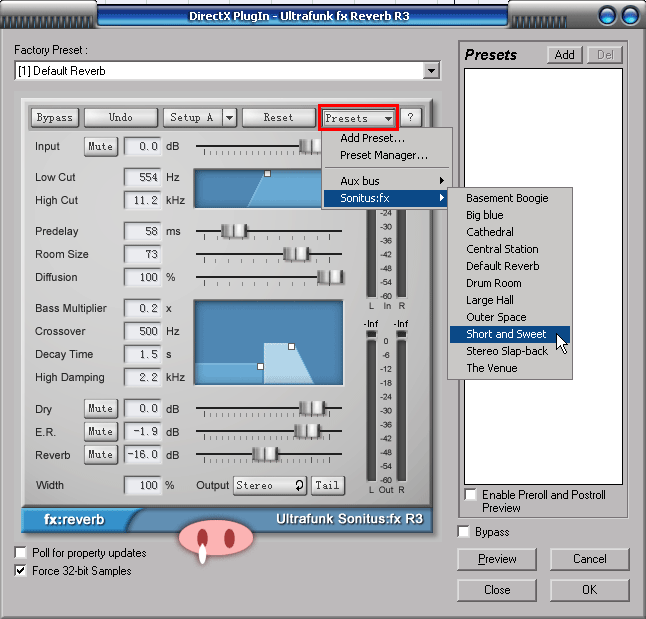Screen dimensions: 646x619
Task: Click the High Damping 2.2 kHz field
Action: click(143, 377)
